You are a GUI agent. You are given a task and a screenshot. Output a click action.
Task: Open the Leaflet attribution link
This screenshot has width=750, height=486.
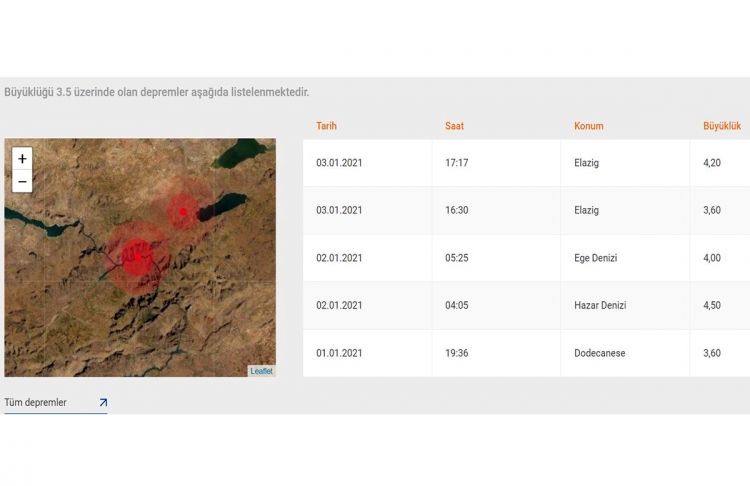(261, 371)
